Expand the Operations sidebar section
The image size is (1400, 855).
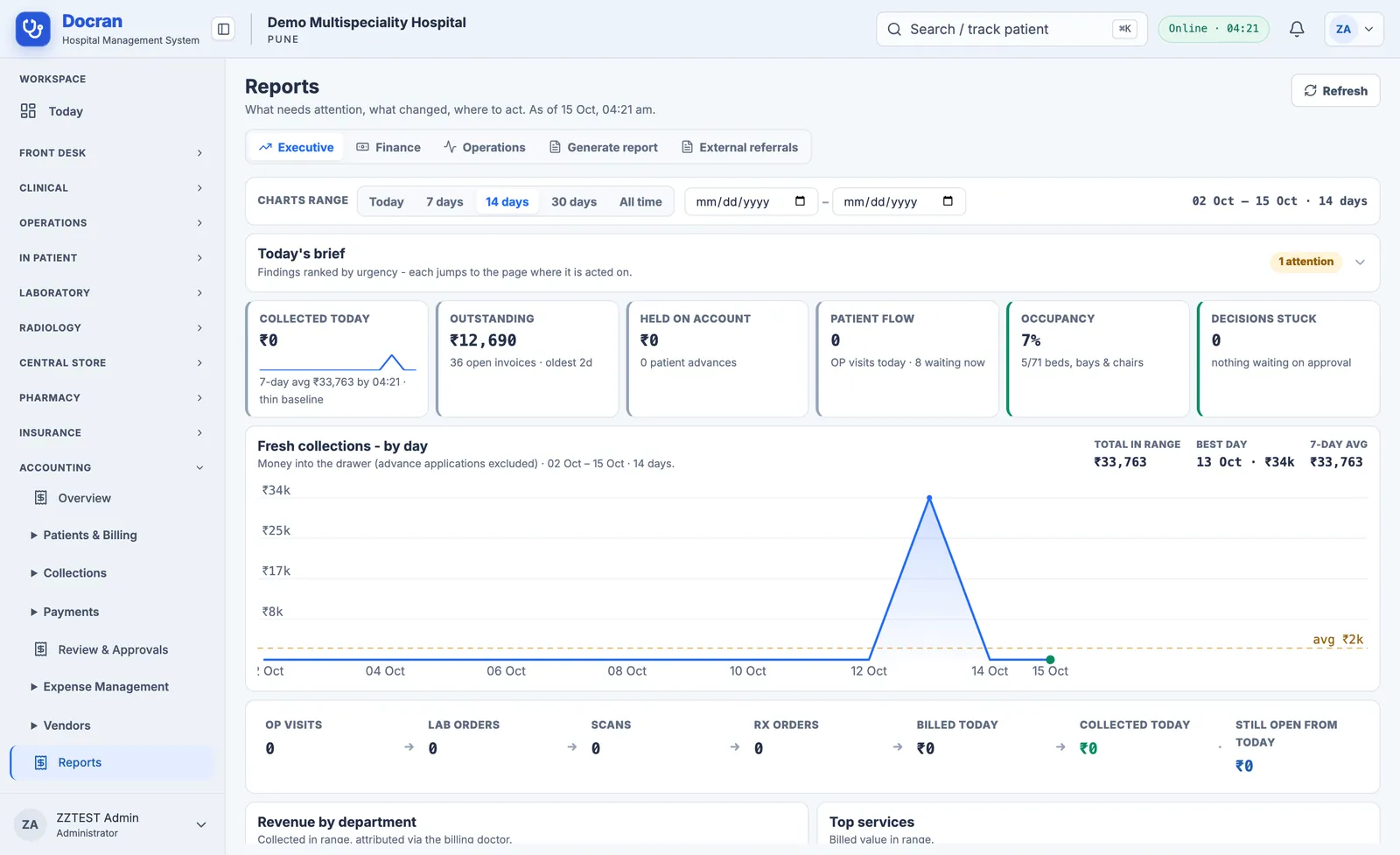click(x=111, y=223)
